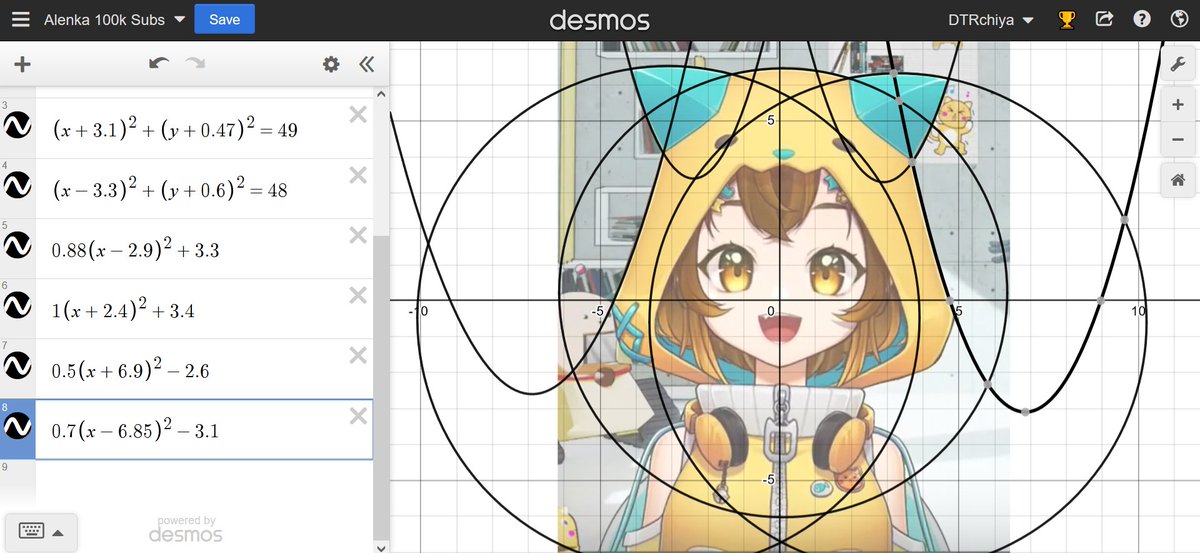1200x553 pixels.
Task: Click the minimum point on the right parabola
Action: click(1026, 411)
